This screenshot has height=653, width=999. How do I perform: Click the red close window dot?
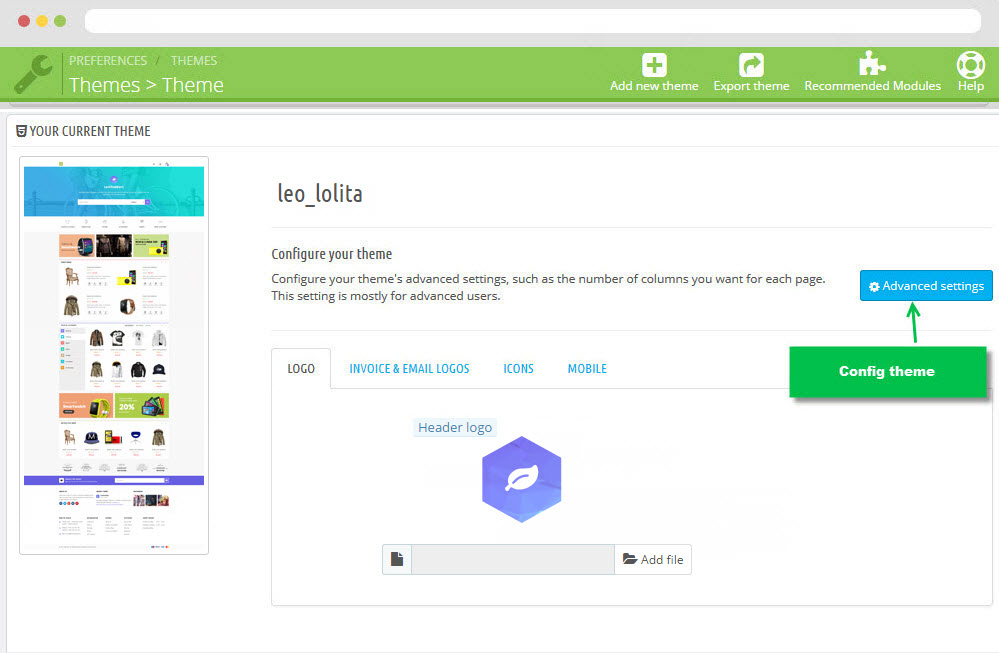(x=24, y=21)
